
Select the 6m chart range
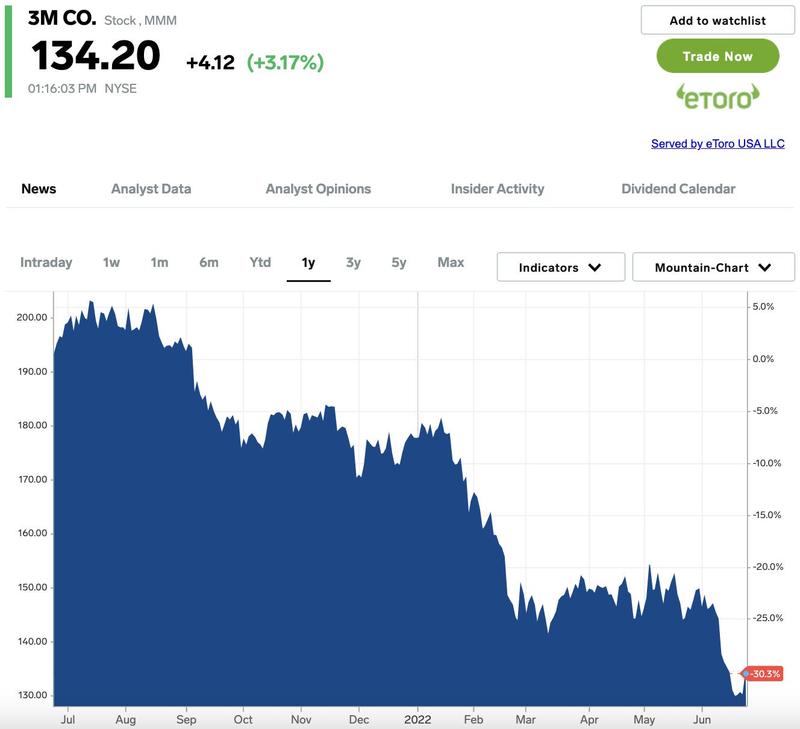click(x=209, y=262)
